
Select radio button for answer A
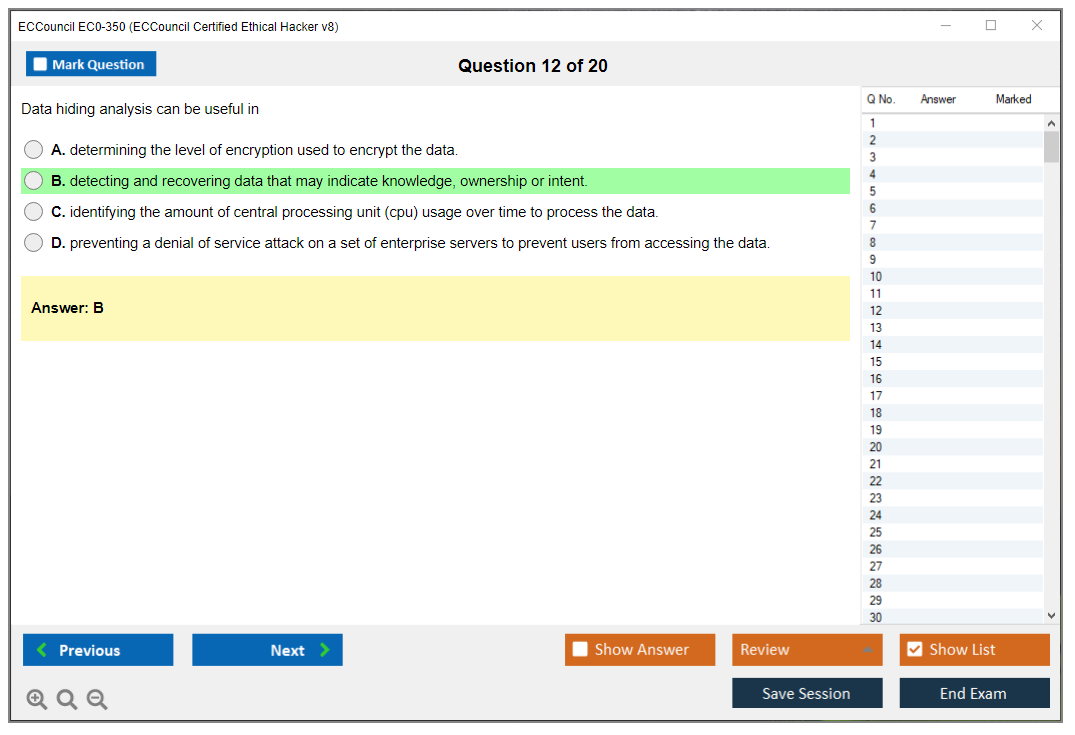(34, 150)
